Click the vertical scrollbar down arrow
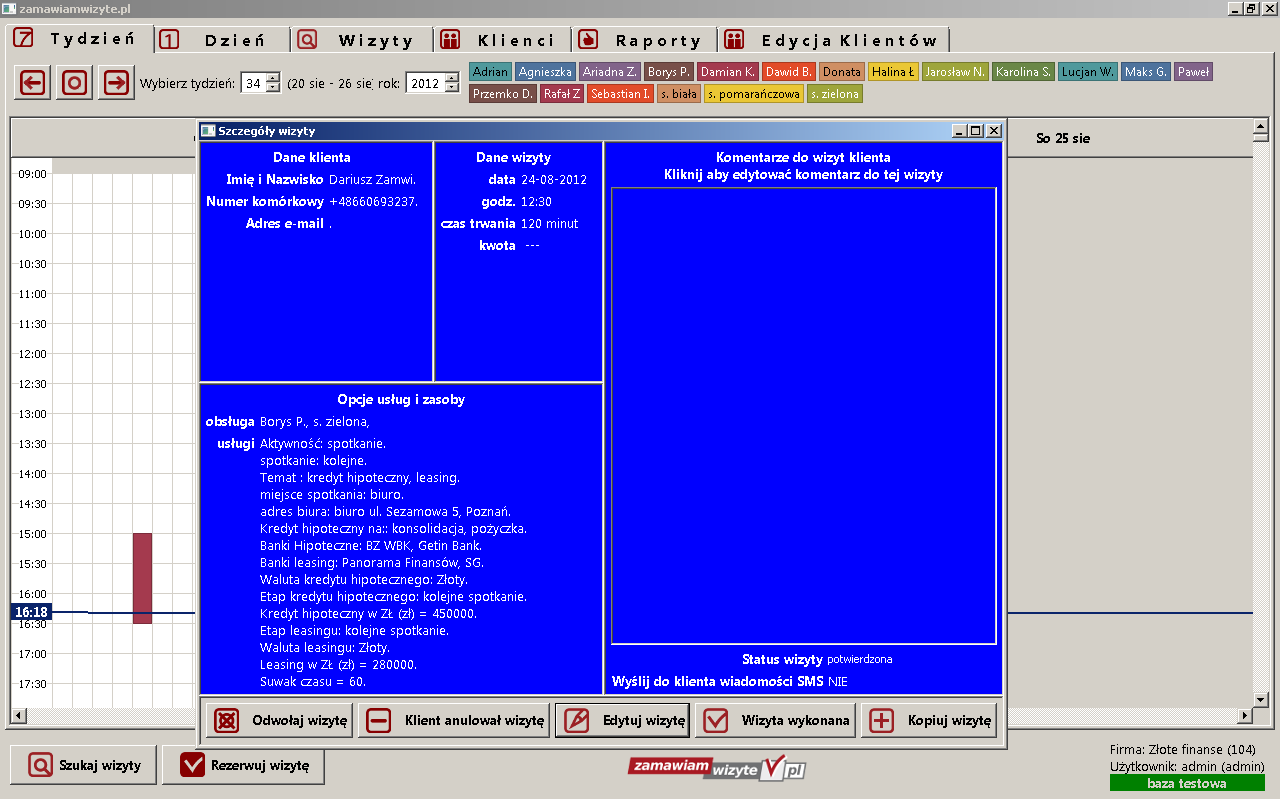Screen dimensions: 1280x800 1261,699
